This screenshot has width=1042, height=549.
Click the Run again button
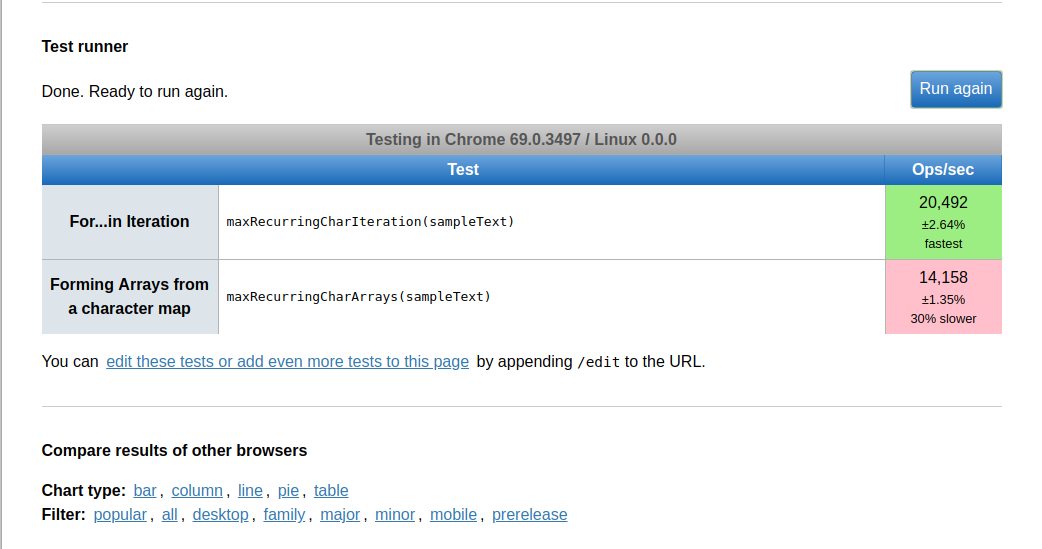[955, 89]
